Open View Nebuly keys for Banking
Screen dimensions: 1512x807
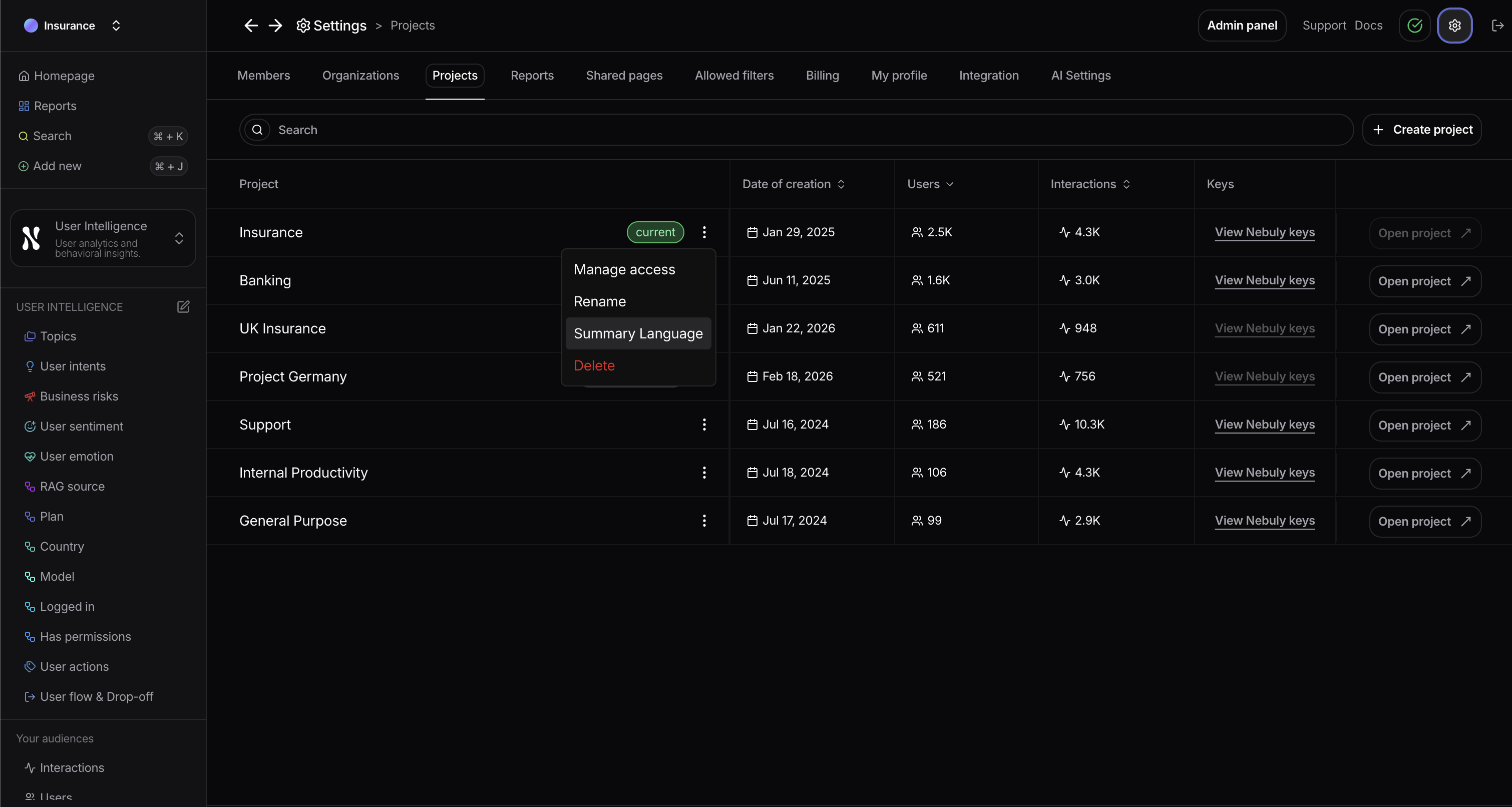coord(1264,280)
